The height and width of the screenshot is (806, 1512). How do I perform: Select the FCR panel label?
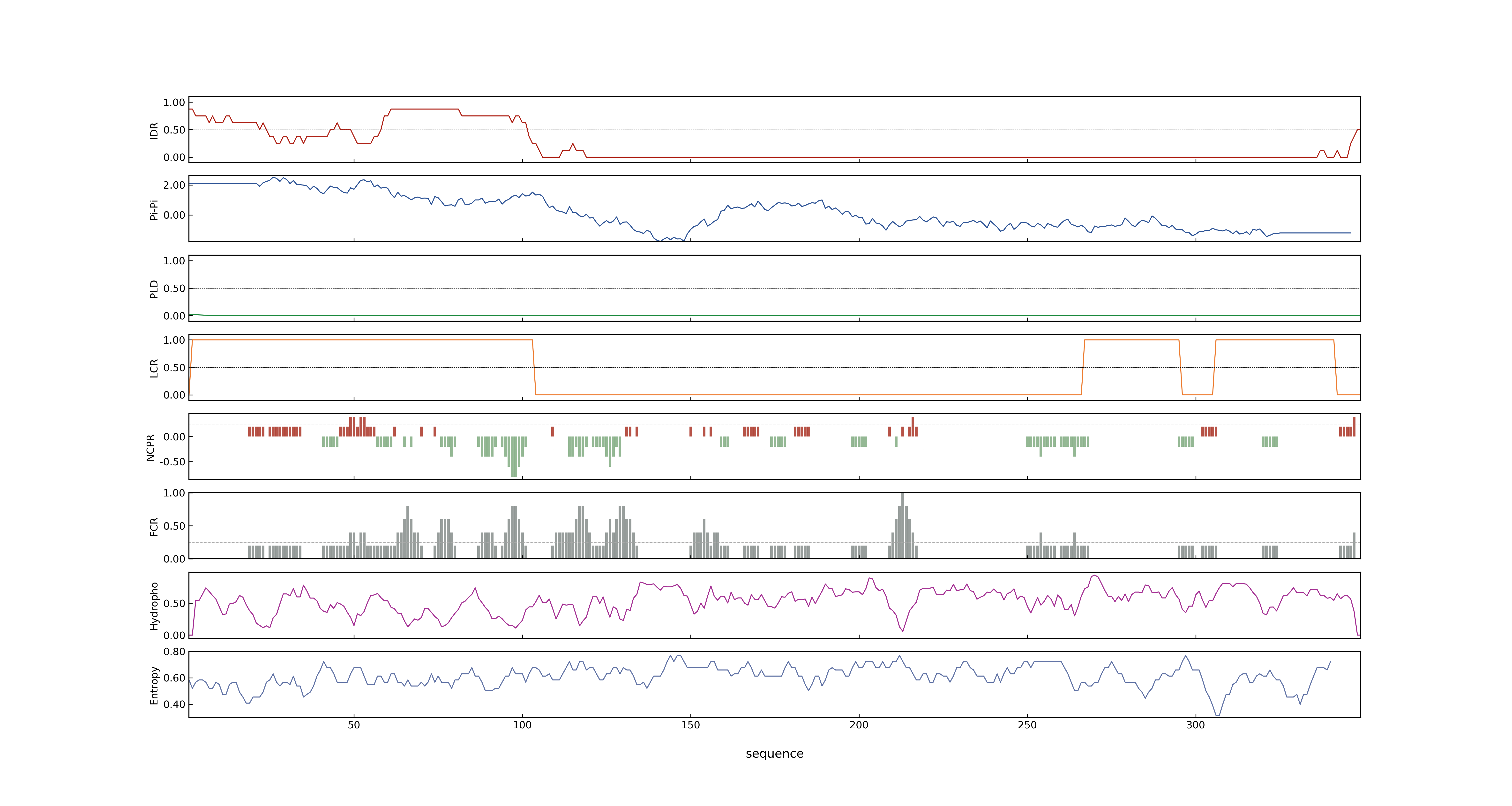click(154, 526)
